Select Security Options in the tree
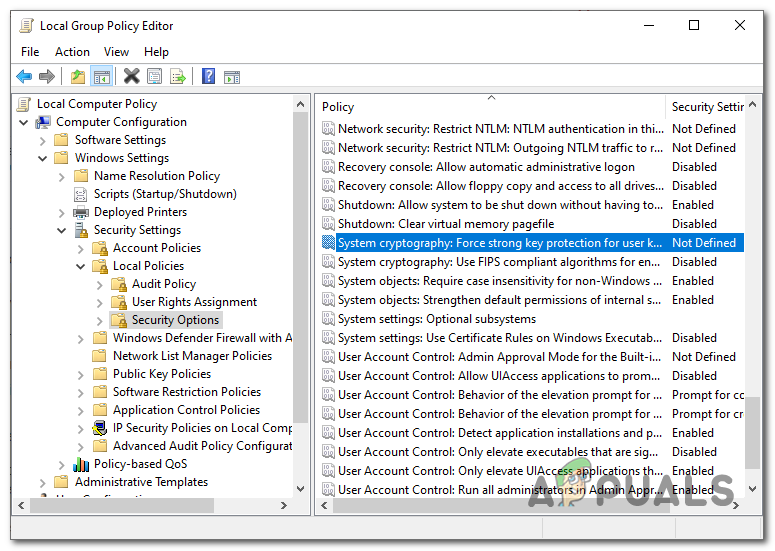Viewport: 775px width, 551px height. [x=175, y=320]
